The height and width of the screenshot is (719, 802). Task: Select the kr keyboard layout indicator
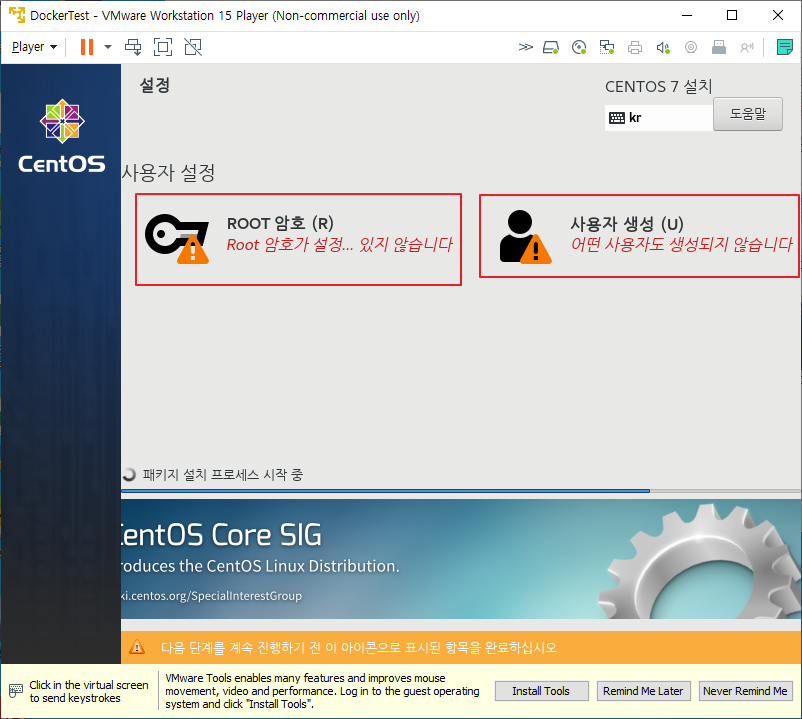tap(659, 118)
